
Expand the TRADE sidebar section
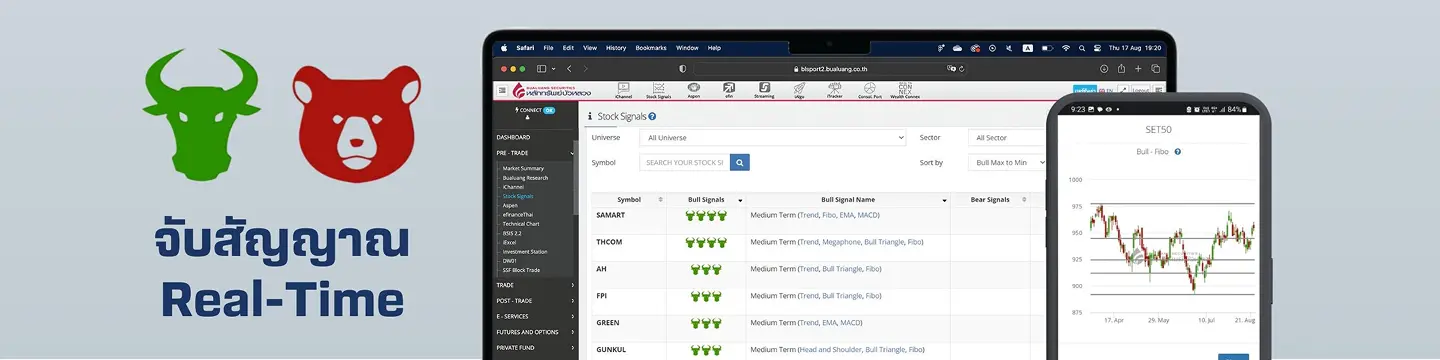pos(536,285)
